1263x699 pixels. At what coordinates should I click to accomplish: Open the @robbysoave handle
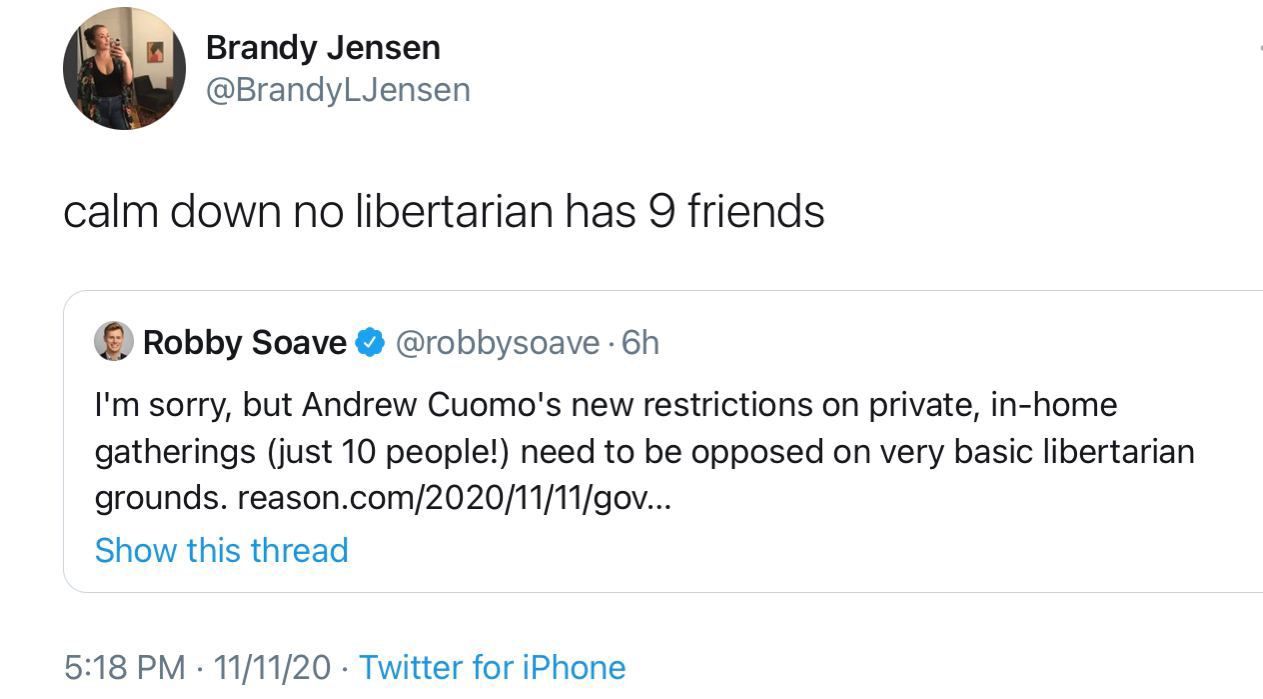click(497, 343)
